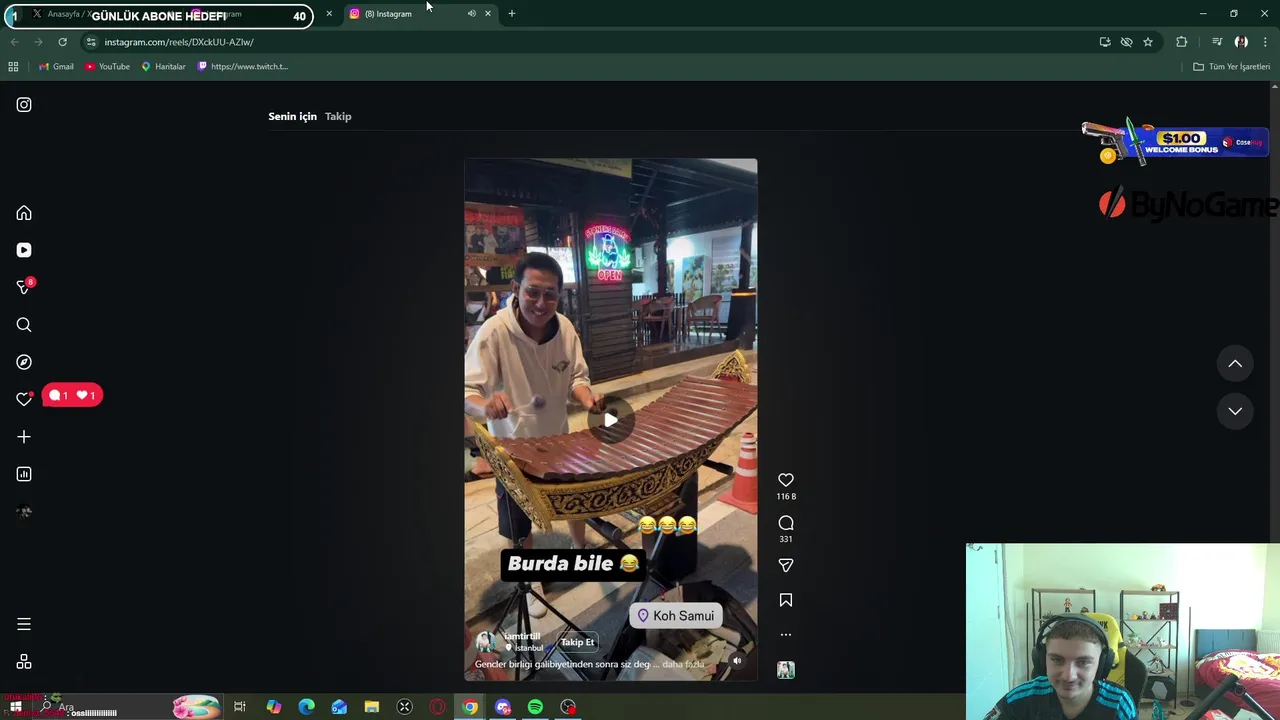Open Instagram home feed from sidebar
Screen dimensions: 1280x720
click(x=24, y=213)
